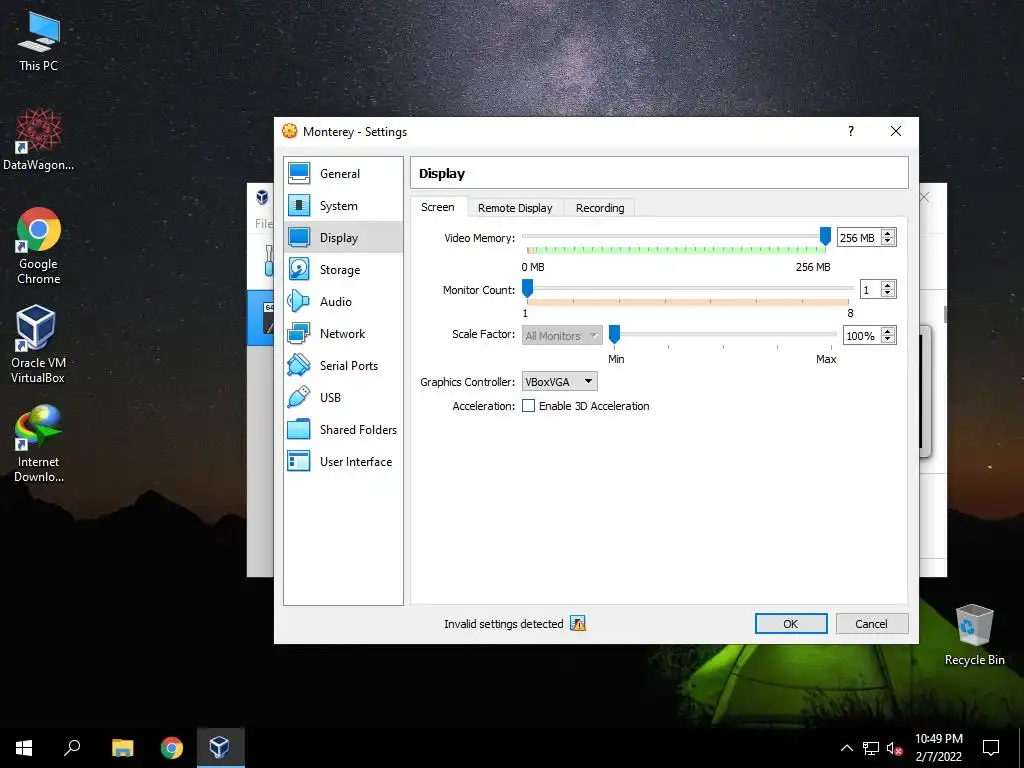Open the Graphics Controller dropdown
This screenshot has width=1024, height=768.
pyautogui.click(x=559, y=381)
